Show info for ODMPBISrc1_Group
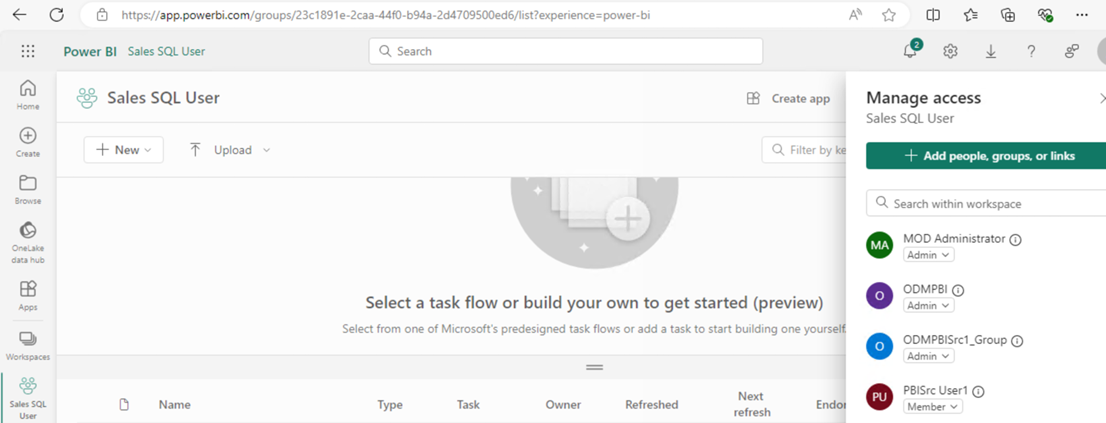This screenshot has height=423, width=1106. click(x=1017, y=341)
